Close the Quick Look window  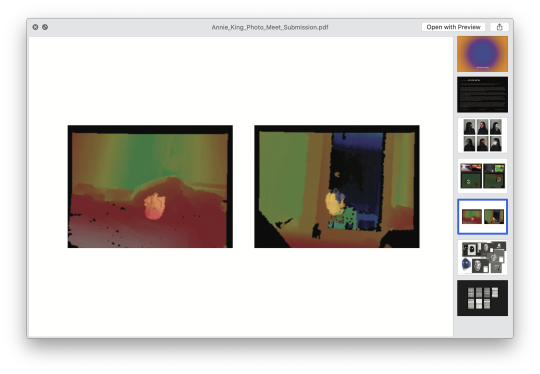(35, 27)
